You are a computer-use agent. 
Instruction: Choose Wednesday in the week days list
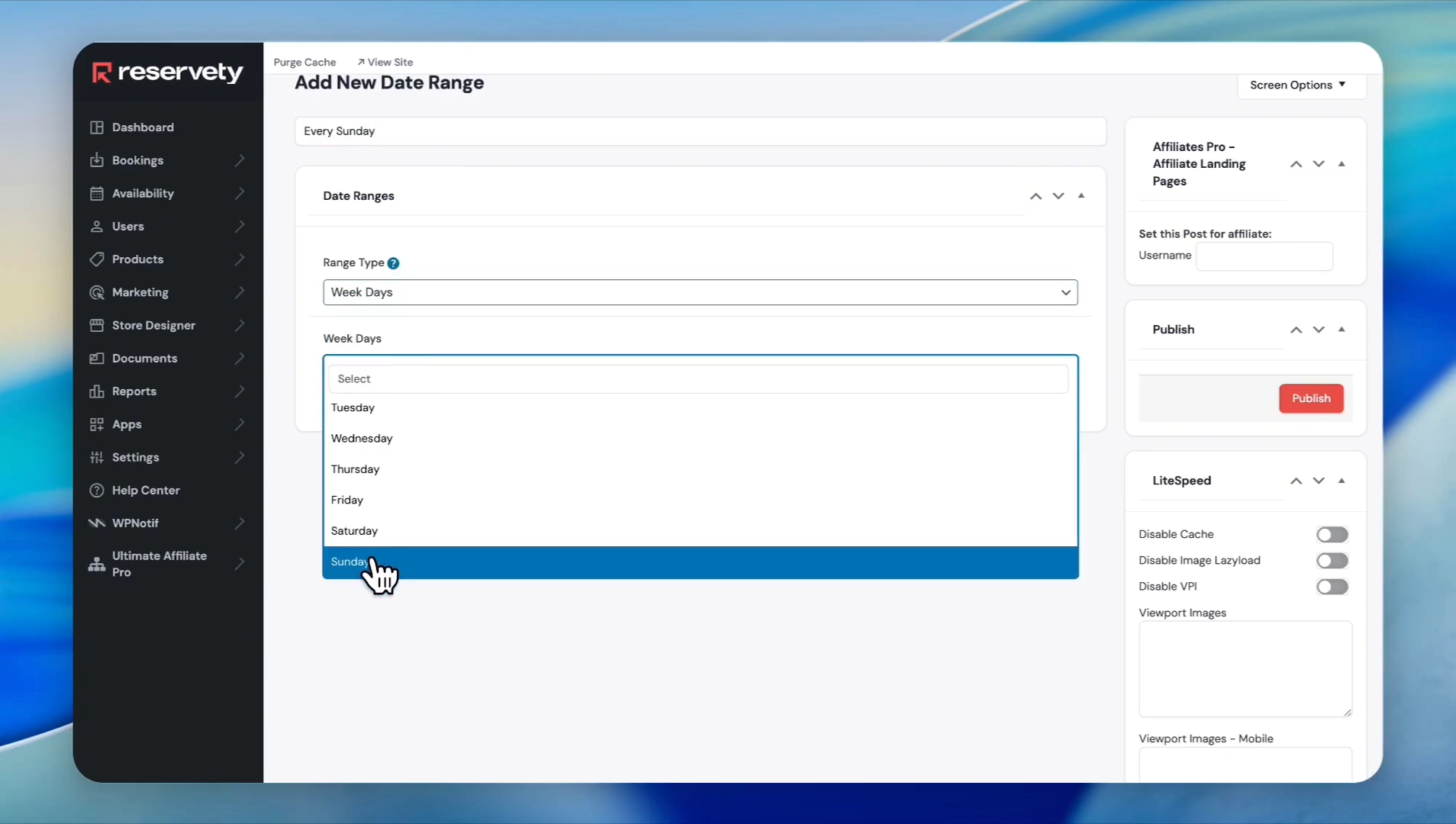pos(362,439)
